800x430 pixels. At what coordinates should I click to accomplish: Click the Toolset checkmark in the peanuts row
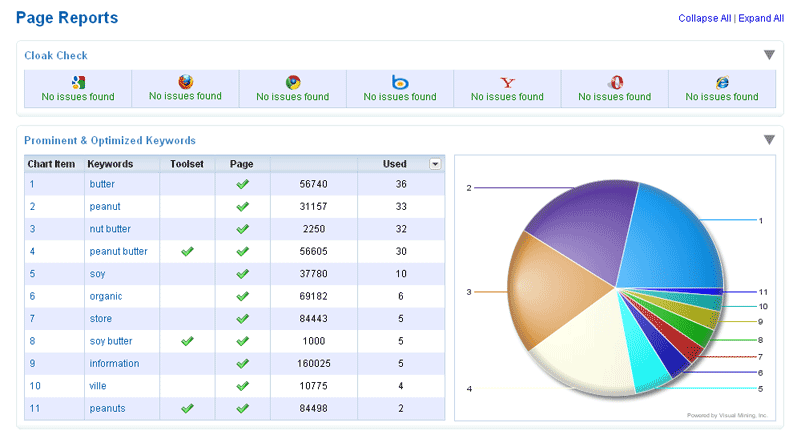187,408
